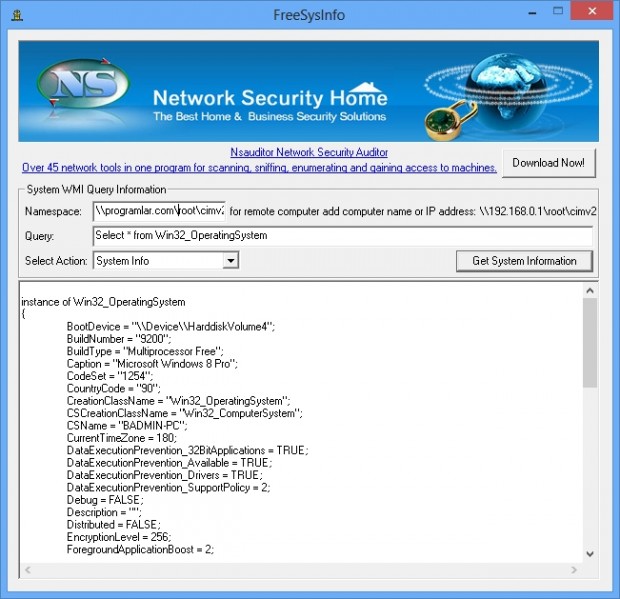The image size is (620, 599).
Task: Click the CSName = "BADMIN-PC" line
Action: coord(127,426)
